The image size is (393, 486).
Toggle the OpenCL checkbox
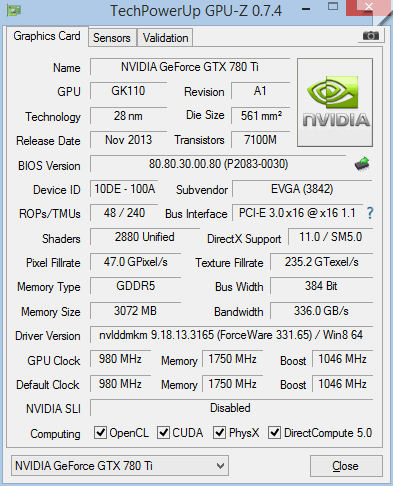pyautogui.click(x=100, y=432)
